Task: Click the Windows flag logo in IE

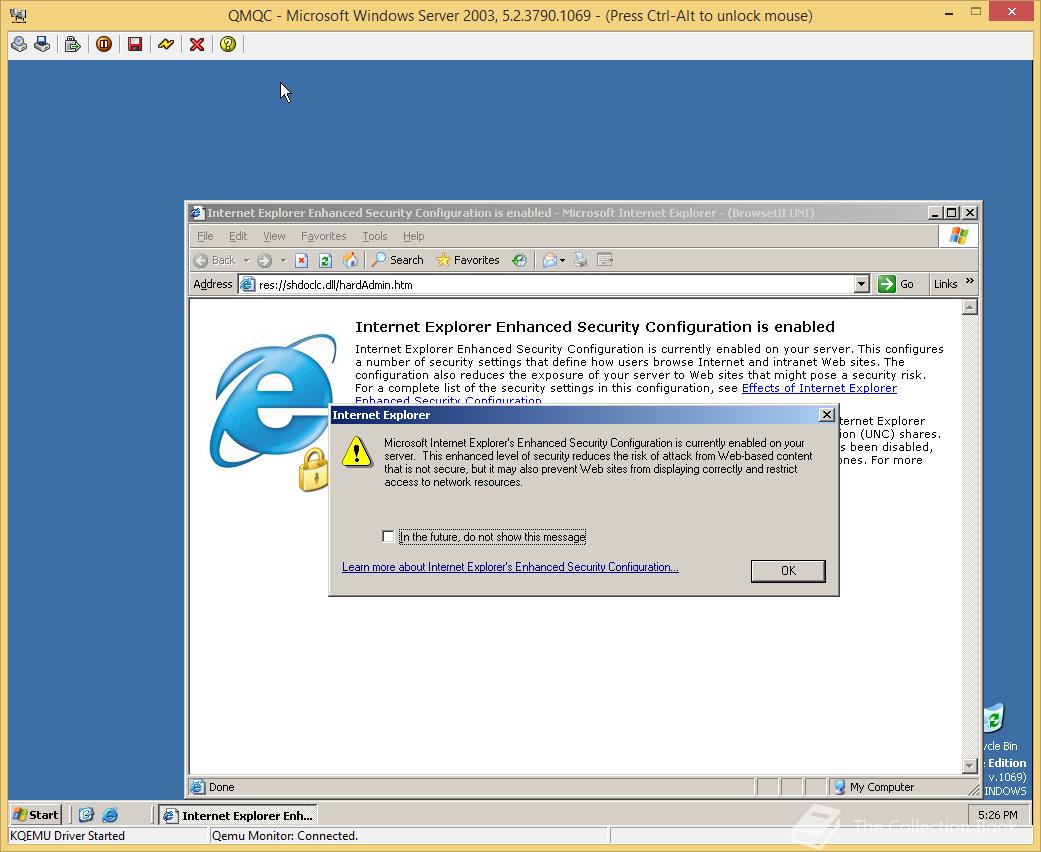Action: 958,236
